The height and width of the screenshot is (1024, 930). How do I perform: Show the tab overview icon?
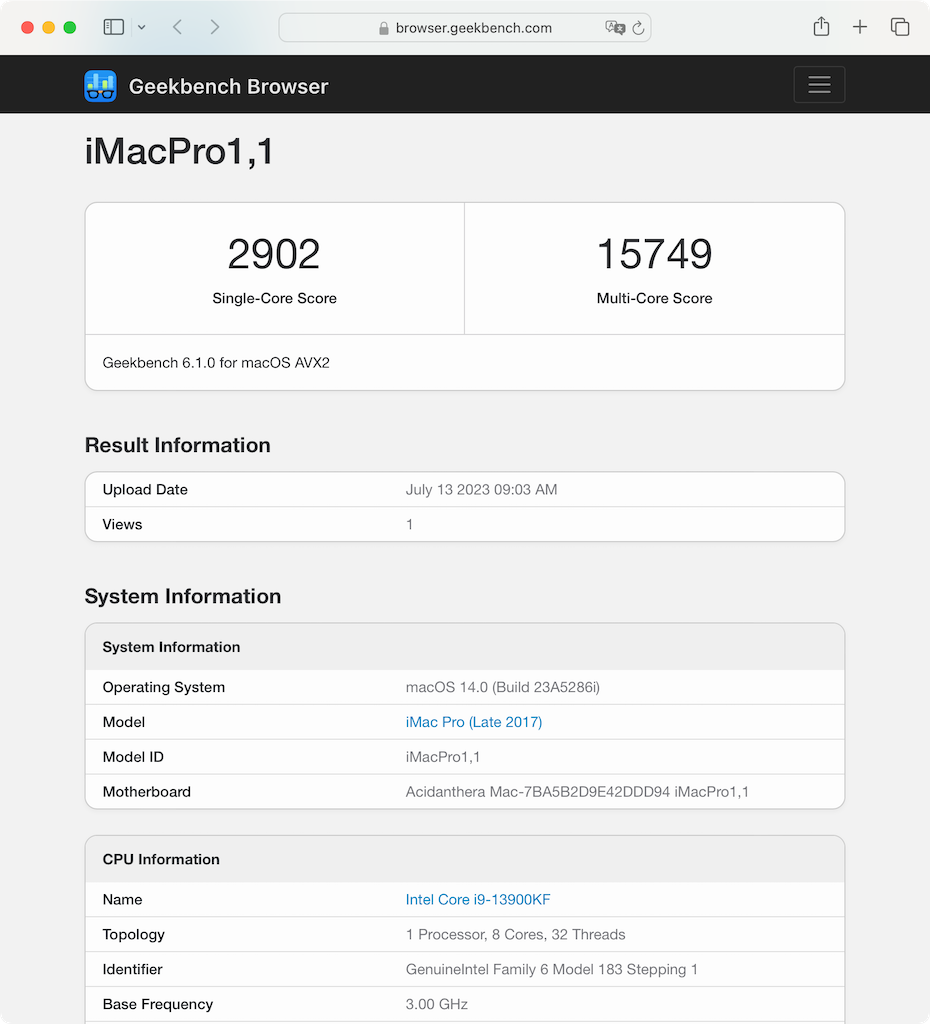click(x=900, y=27)
